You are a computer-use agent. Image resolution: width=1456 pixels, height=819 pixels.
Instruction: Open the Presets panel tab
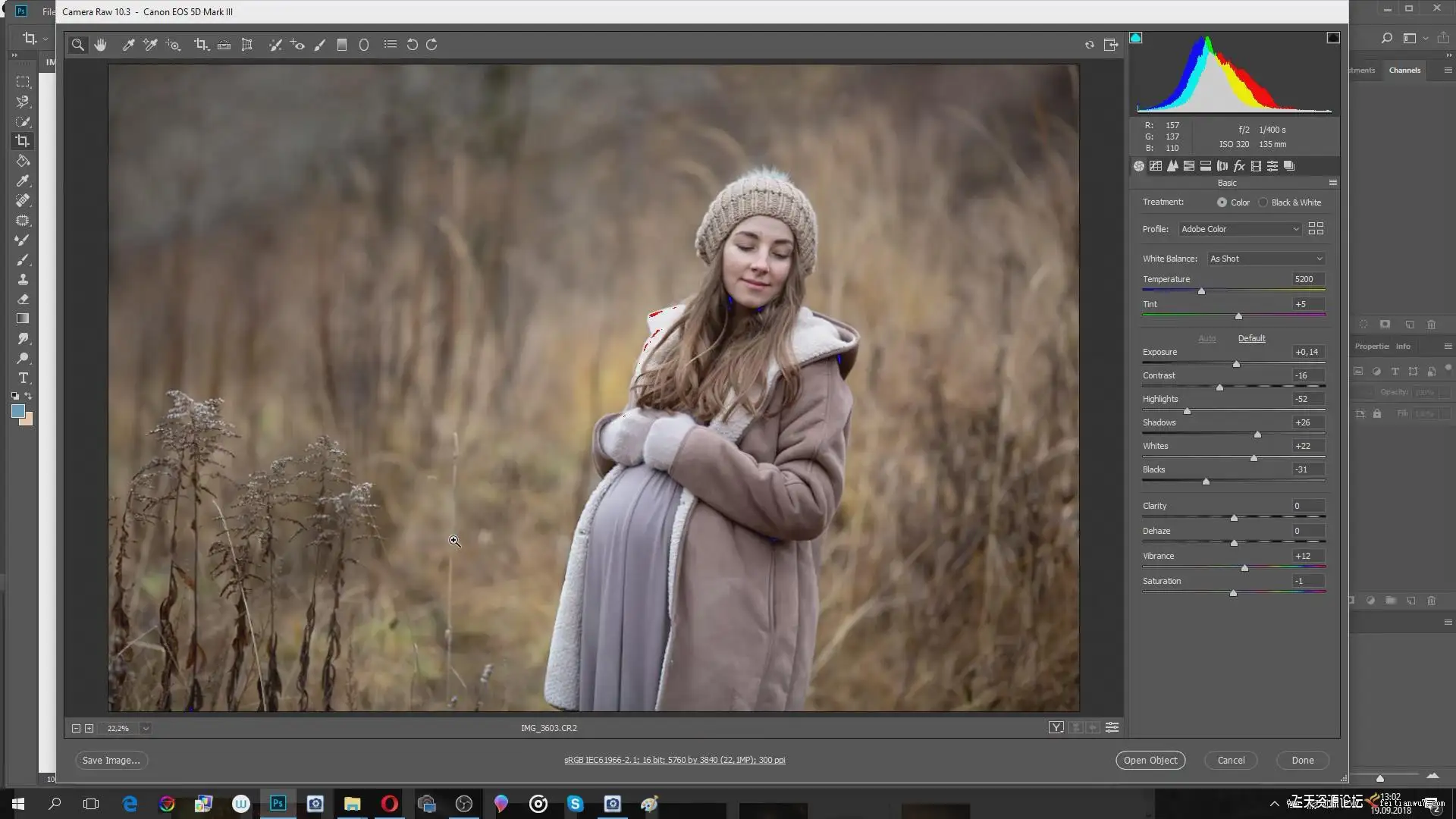pyautogui.click(x=1272, y=166)
